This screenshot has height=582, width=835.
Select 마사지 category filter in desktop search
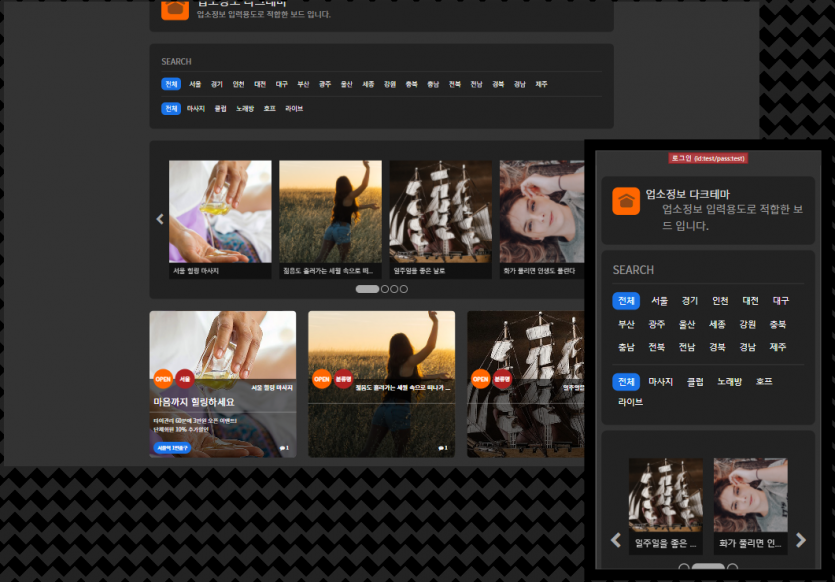(x=196, y=108)
